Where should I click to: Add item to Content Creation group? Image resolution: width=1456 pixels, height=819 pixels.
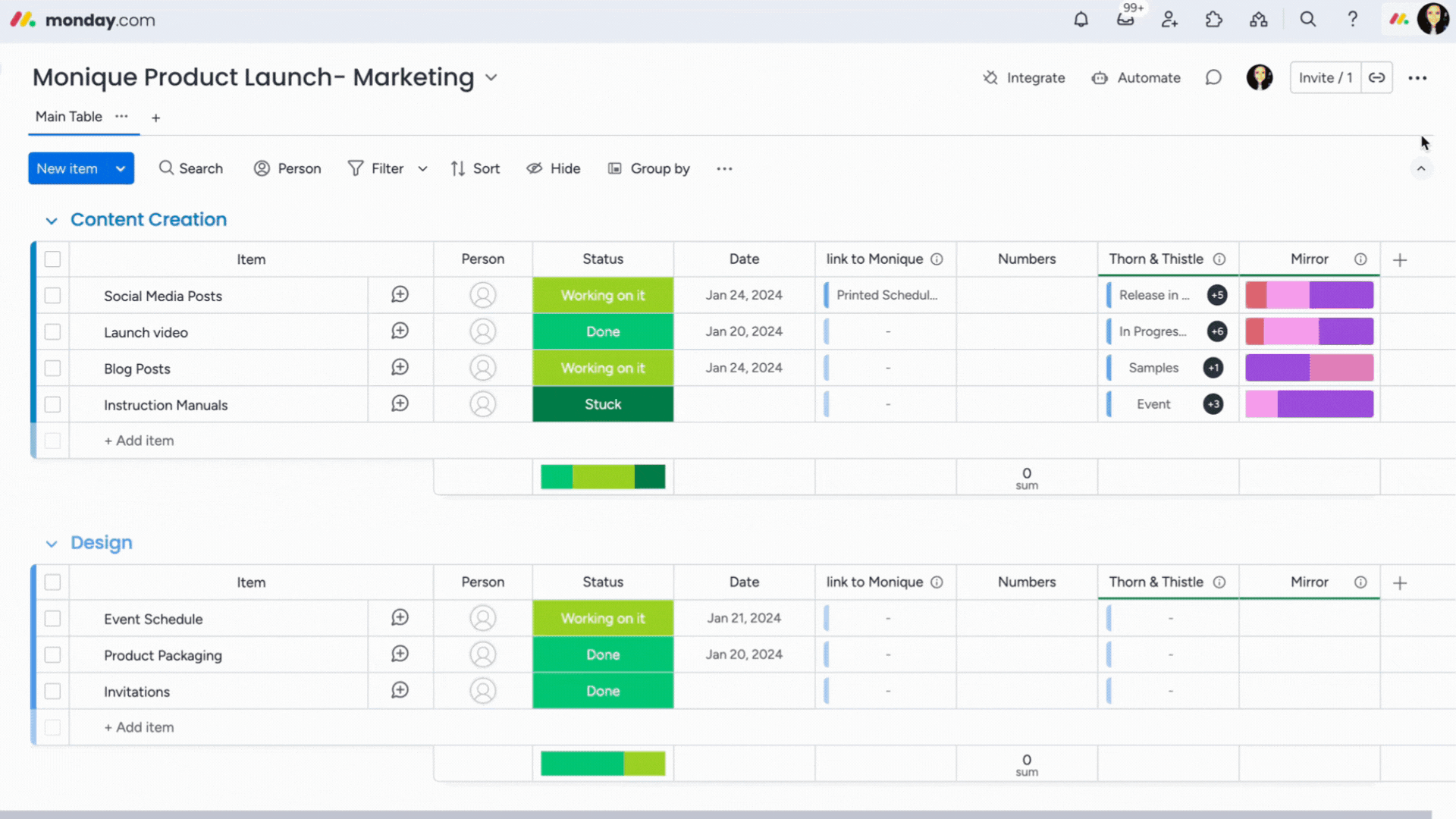(x=139, y=441)
